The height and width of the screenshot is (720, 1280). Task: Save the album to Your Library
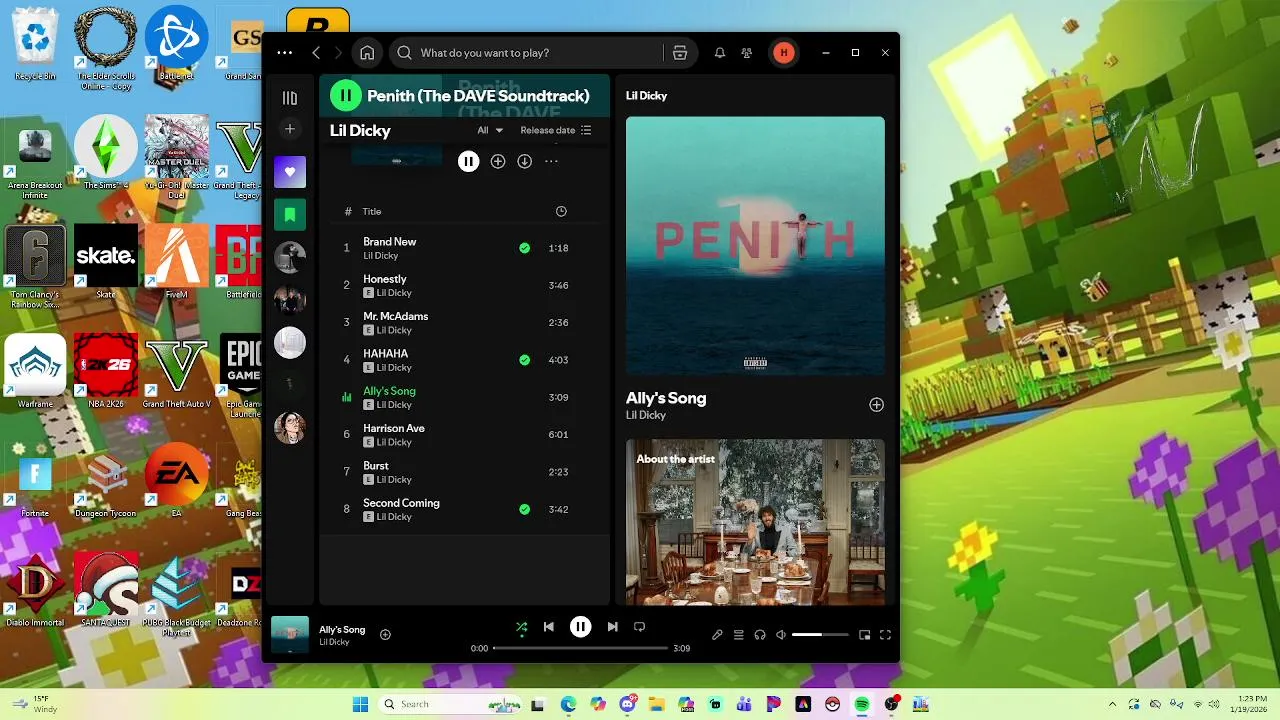pos(498,161)
